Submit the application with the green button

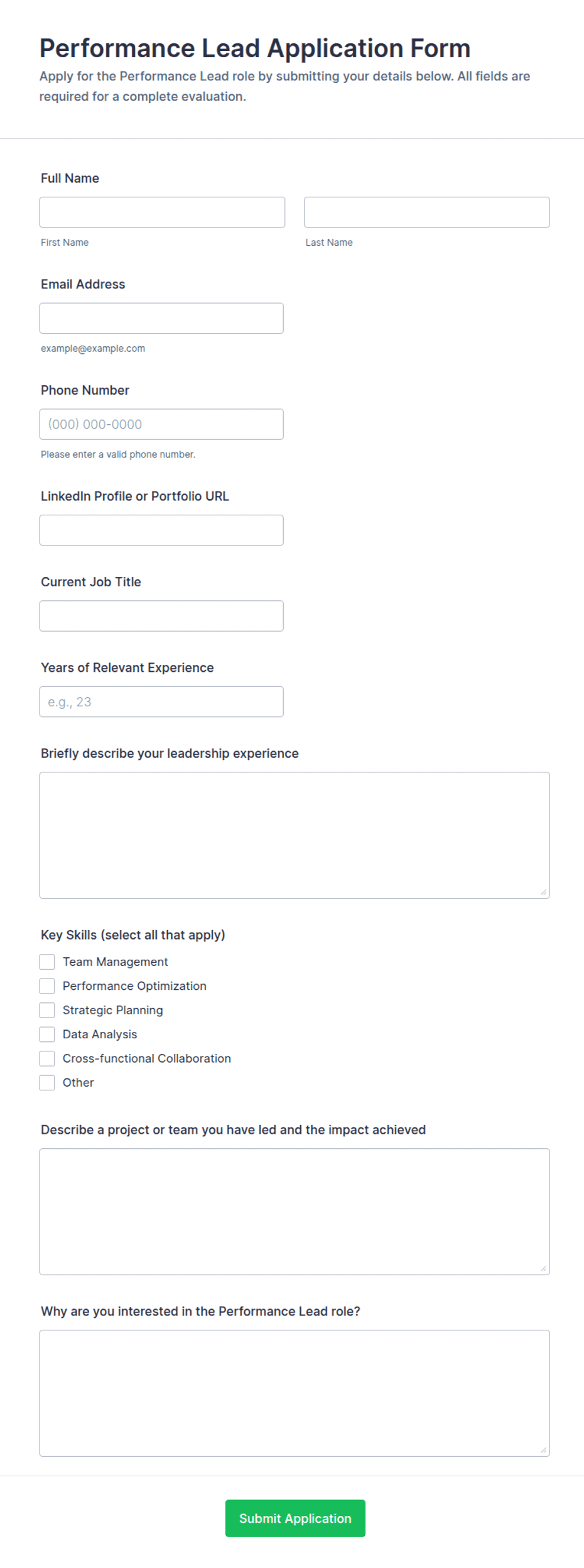[295, 1518]
